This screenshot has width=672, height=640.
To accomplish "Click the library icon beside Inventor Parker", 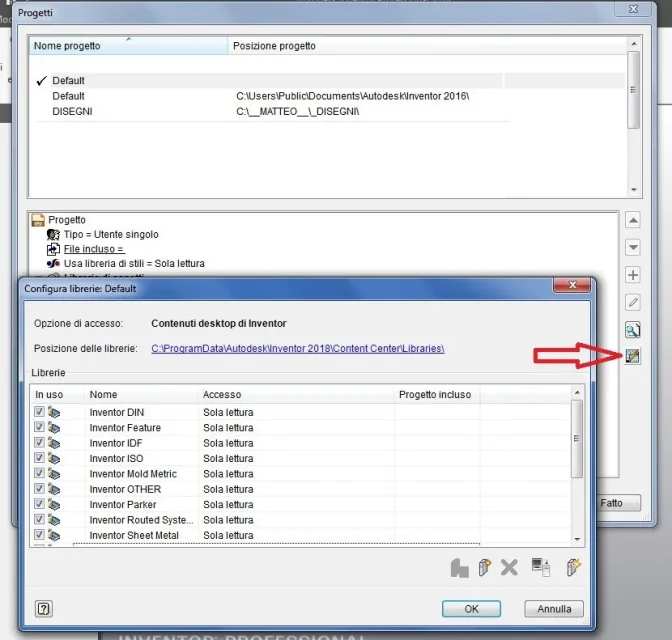I will [x=54, y=505].
